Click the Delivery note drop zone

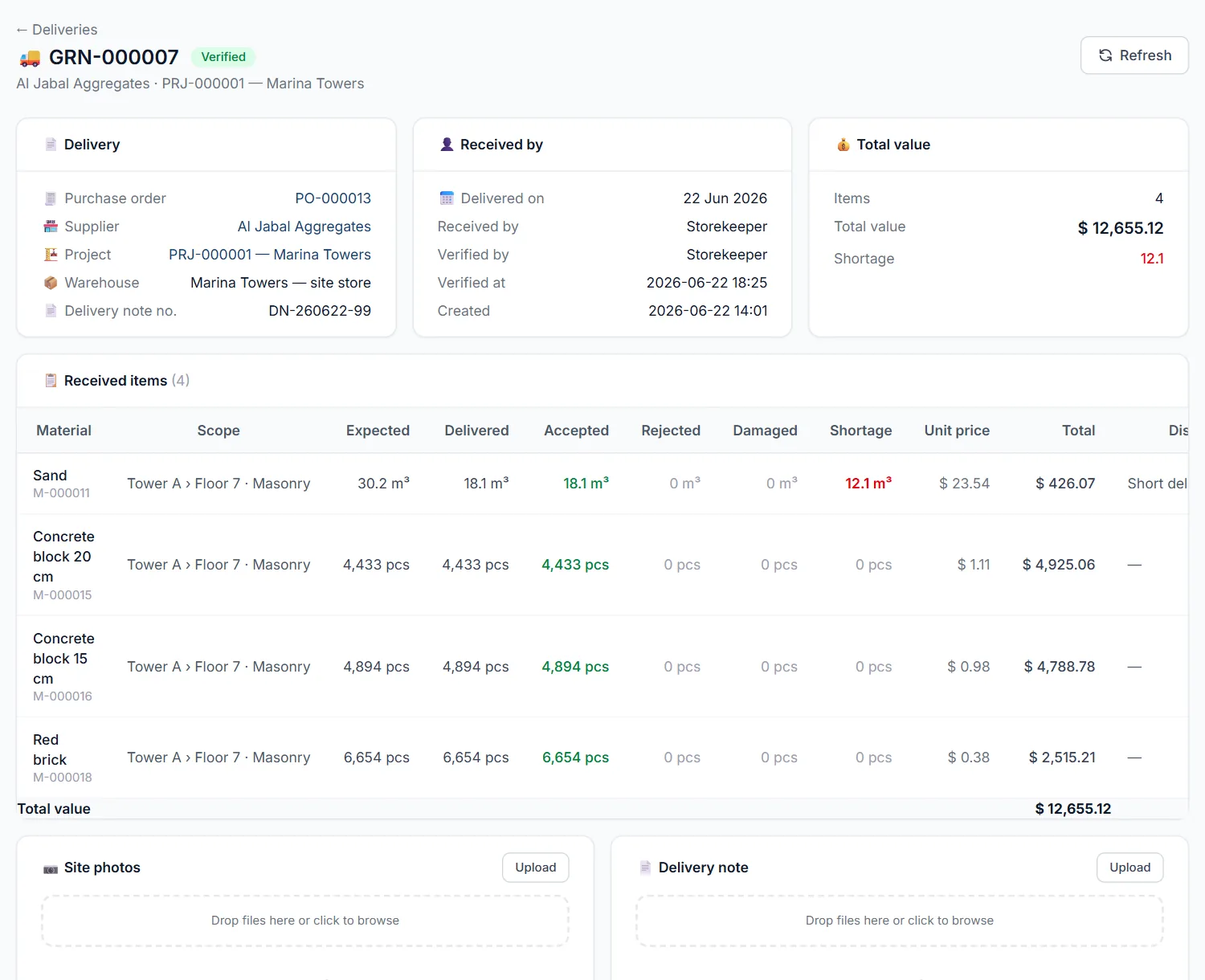[x=900, y=921]
